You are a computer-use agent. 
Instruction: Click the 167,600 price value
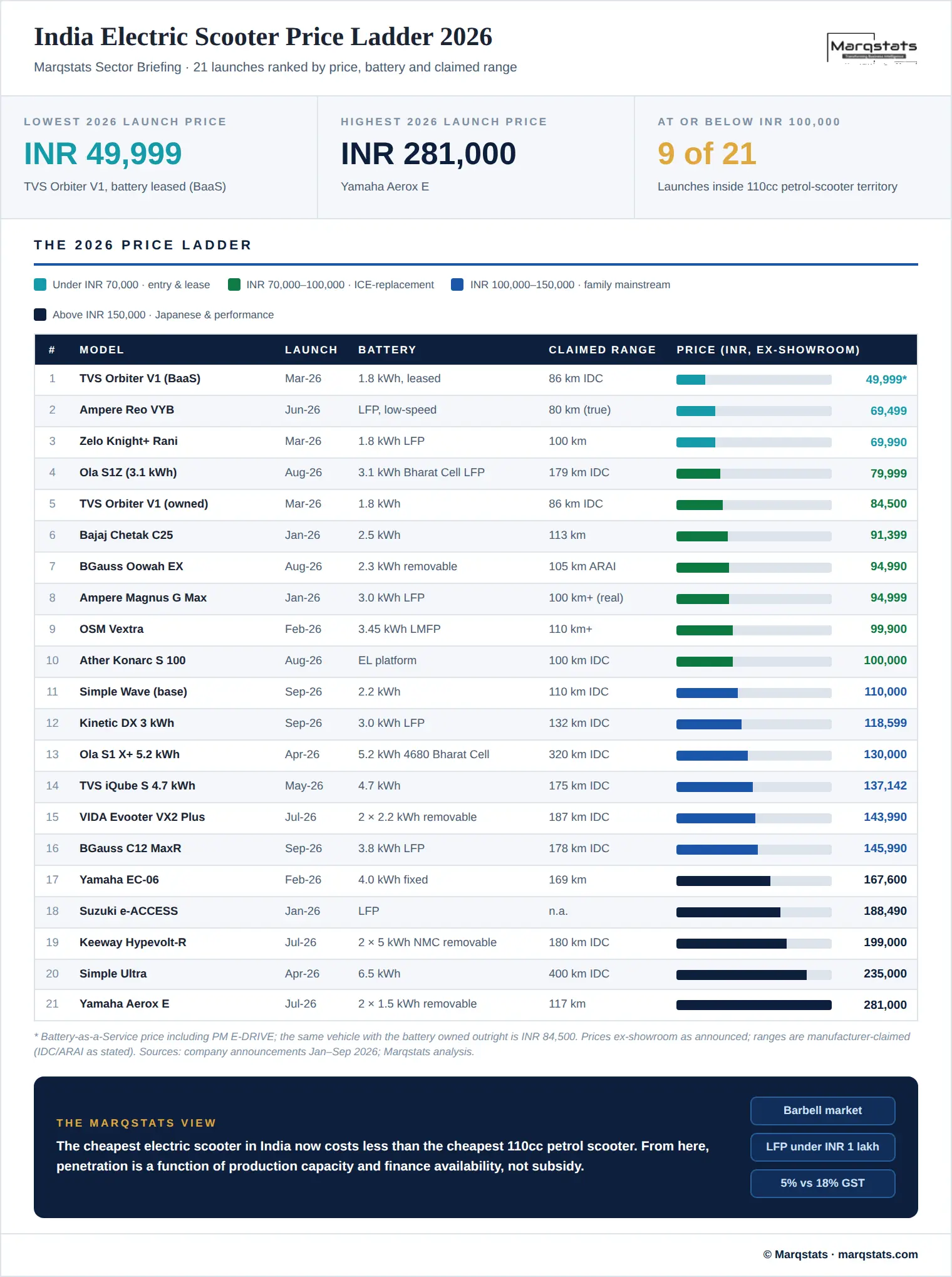pyautogui.click(x=885, y=880)
